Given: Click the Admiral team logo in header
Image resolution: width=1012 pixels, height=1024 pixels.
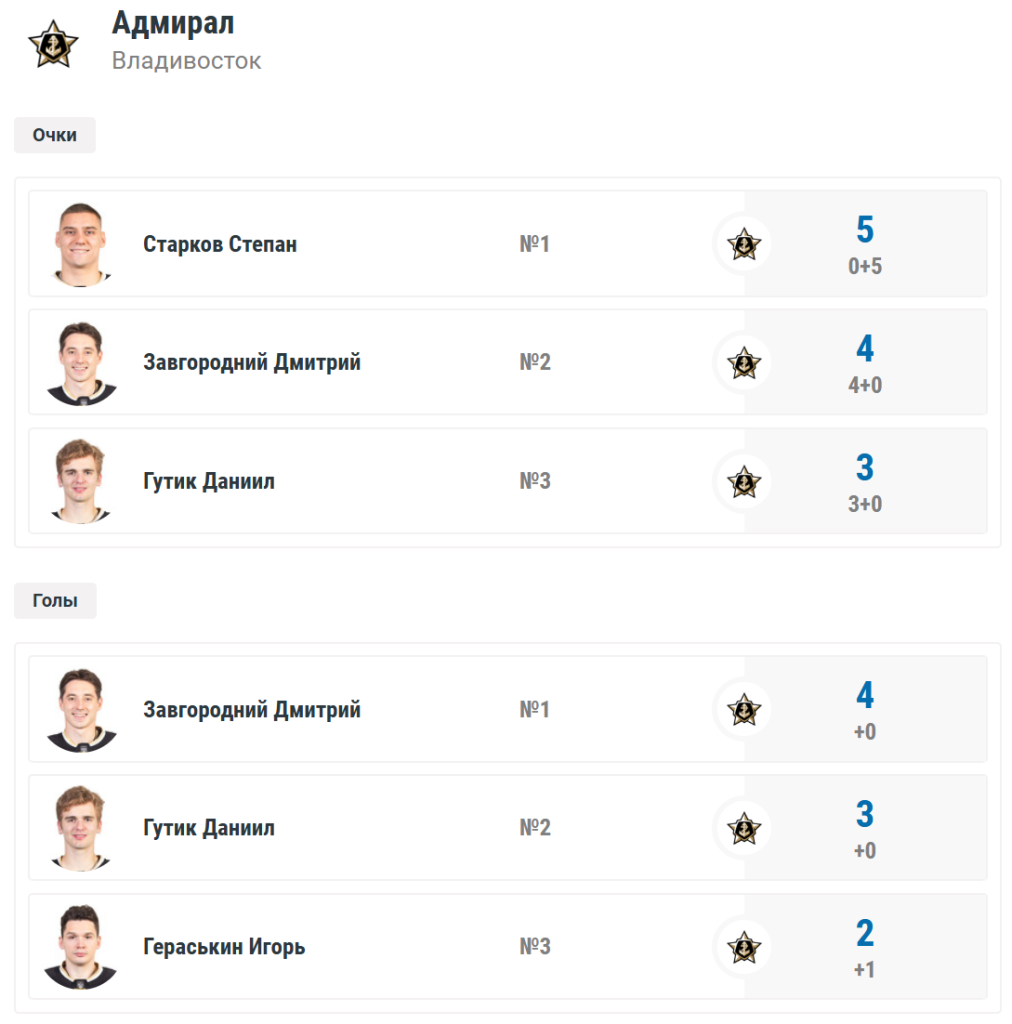Looking at the screenshot, I should point(53,45).
